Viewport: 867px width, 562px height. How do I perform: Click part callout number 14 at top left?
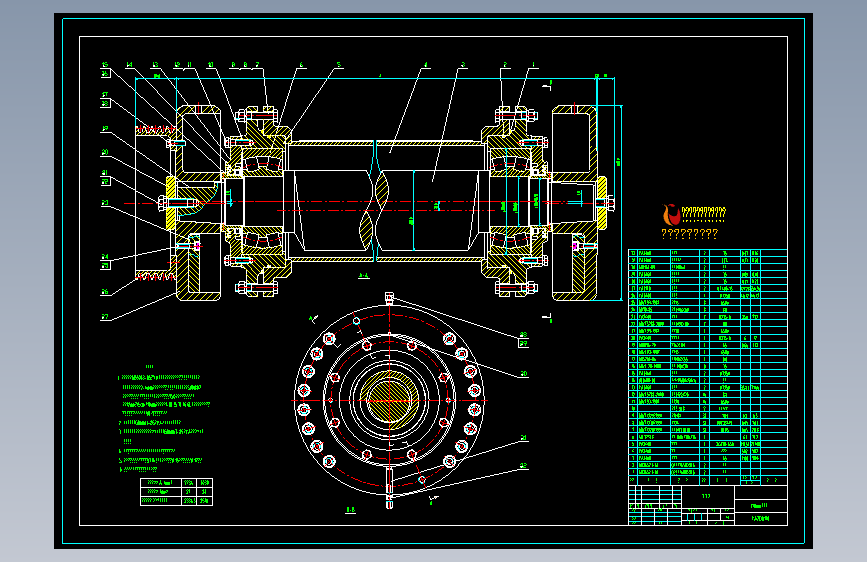129,65
